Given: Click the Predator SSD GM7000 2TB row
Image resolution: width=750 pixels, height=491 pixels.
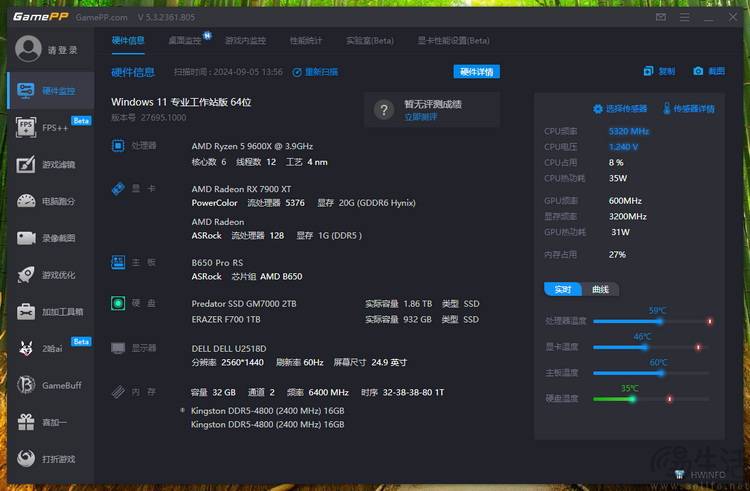Looking at the screenshot, I should pyautogui.click(x=335, y=304).
